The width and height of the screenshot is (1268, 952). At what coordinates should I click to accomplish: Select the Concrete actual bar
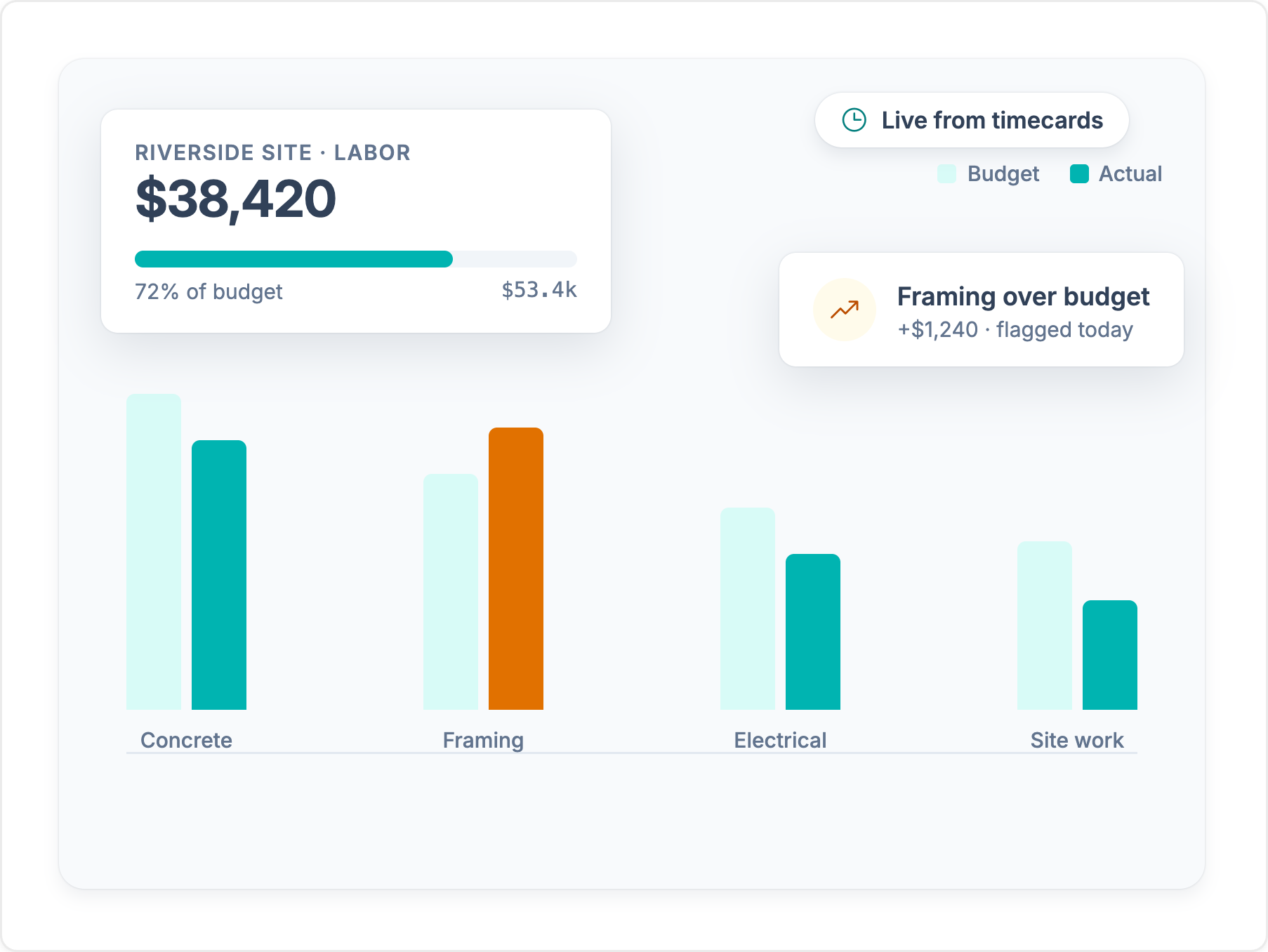click(x=219, y=575)
